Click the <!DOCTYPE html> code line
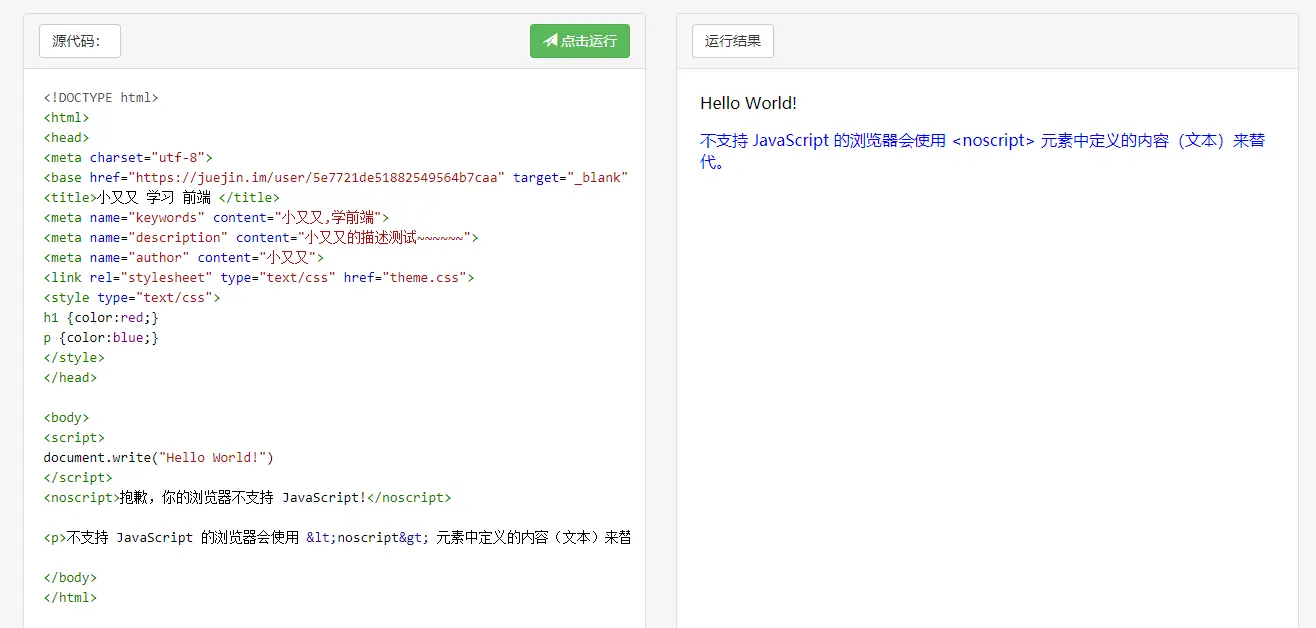The image size is (1316, 628). click(101, 98)
